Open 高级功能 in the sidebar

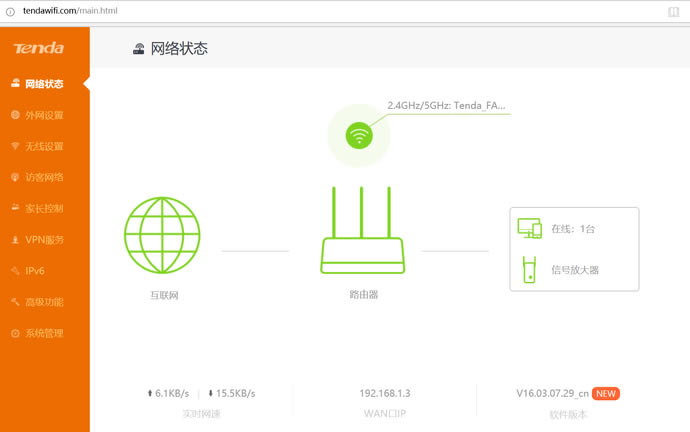click(44, 302)
